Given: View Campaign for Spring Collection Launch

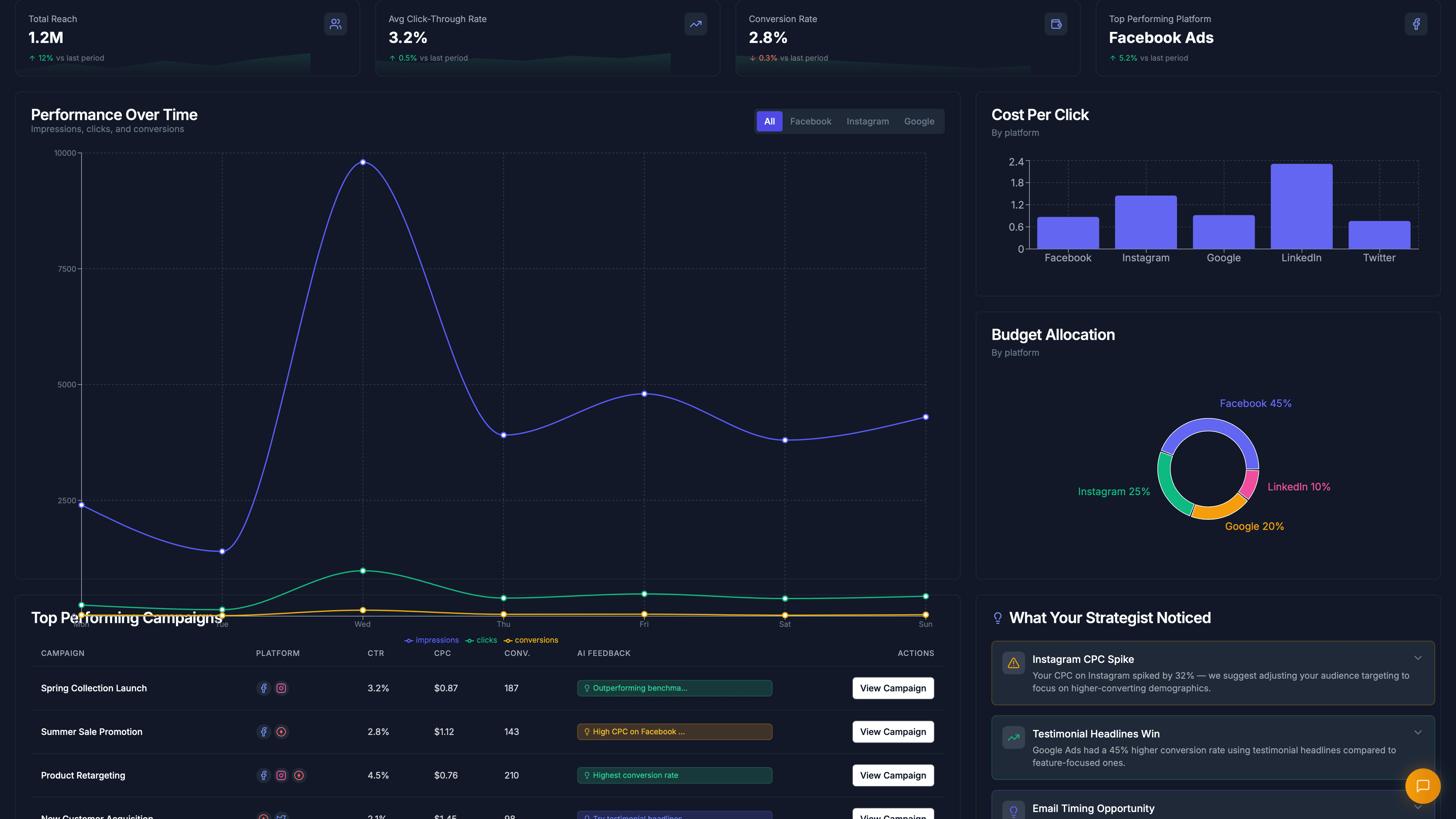Looking at the screenshot, I should point(893,688).
